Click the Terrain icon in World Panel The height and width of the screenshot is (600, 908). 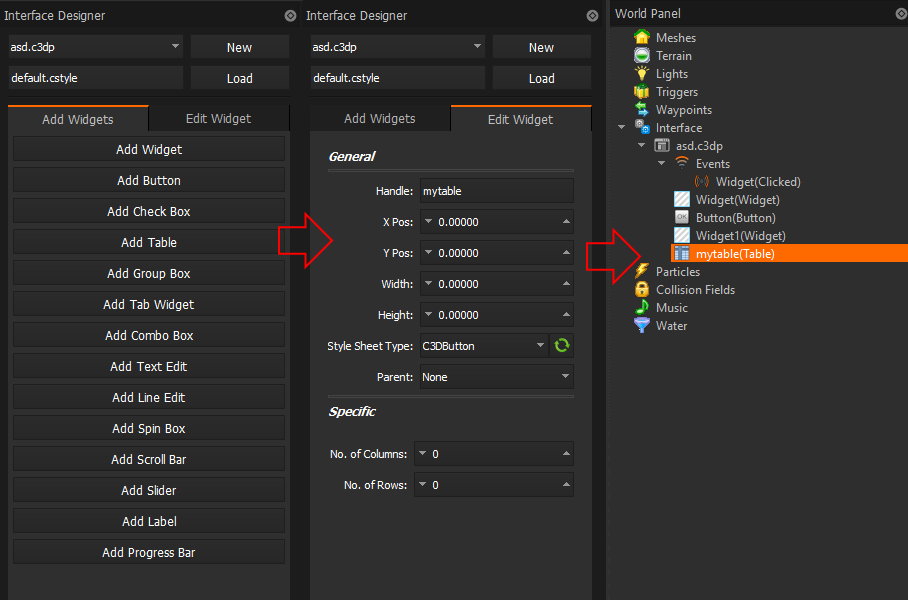pyautogui.click(x=642, y=55)
